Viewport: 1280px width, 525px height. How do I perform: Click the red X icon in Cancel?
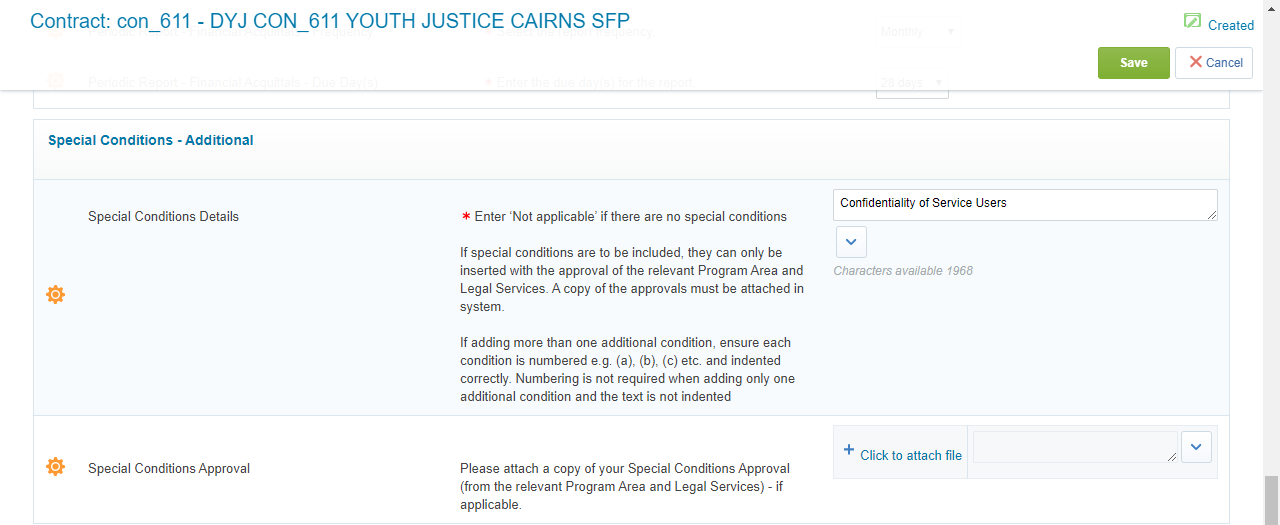click(1195, 62)
